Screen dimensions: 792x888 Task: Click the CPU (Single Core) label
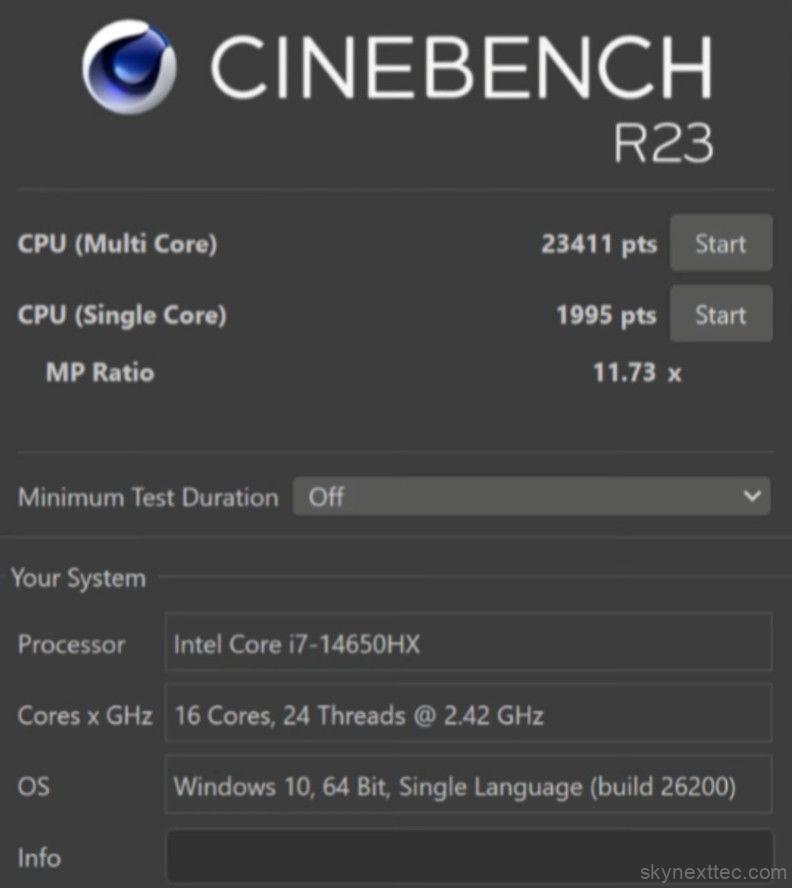pos(122,315)
